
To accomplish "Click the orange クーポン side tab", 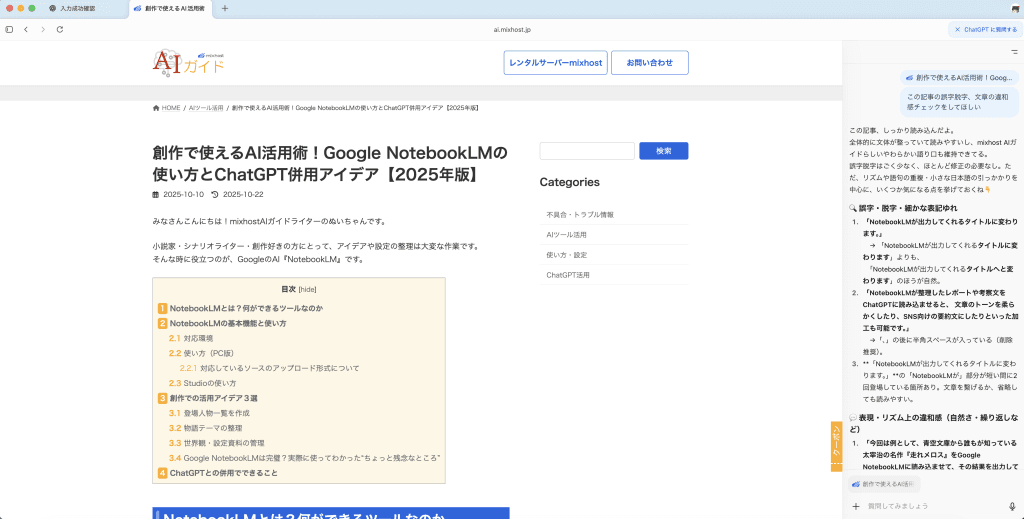I will tap(836, 446).
